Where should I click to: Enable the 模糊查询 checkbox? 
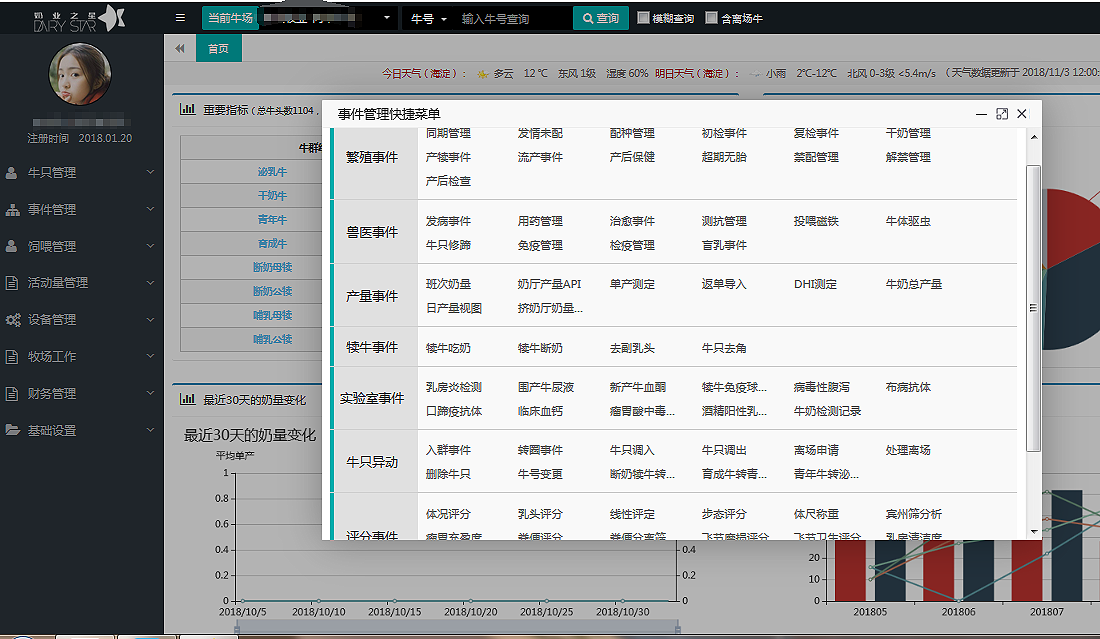click(x=644, y=18)
